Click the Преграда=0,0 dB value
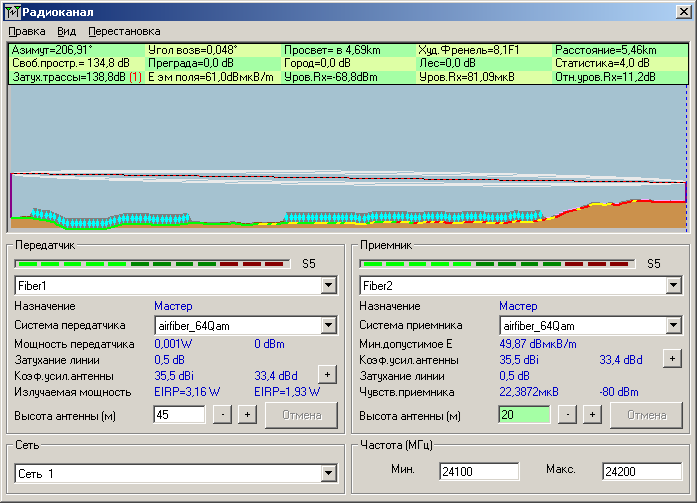The image size is (697, 503). [x=191, y=64]
